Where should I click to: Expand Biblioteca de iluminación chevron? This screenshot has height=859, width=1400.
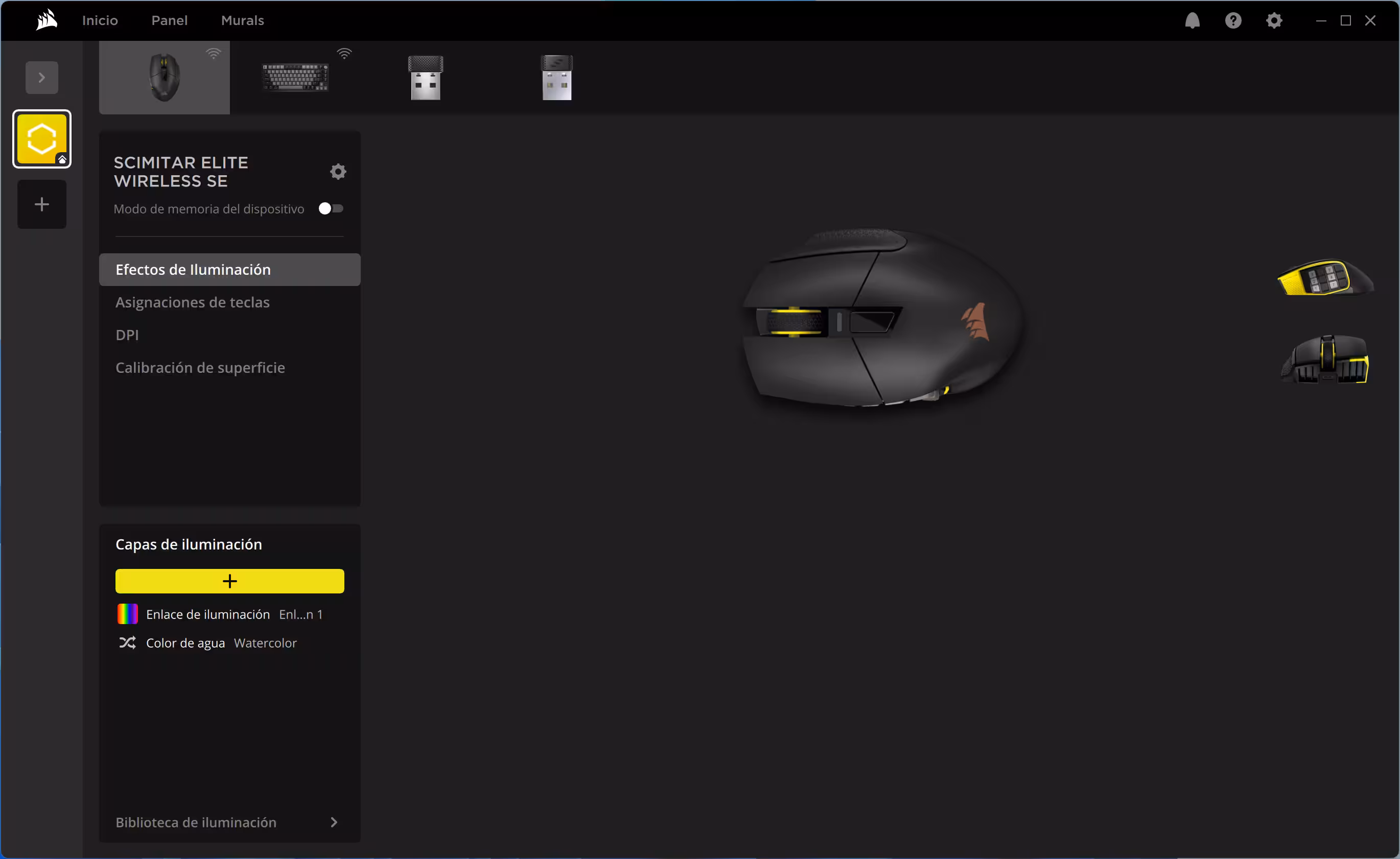pos(334,822)
